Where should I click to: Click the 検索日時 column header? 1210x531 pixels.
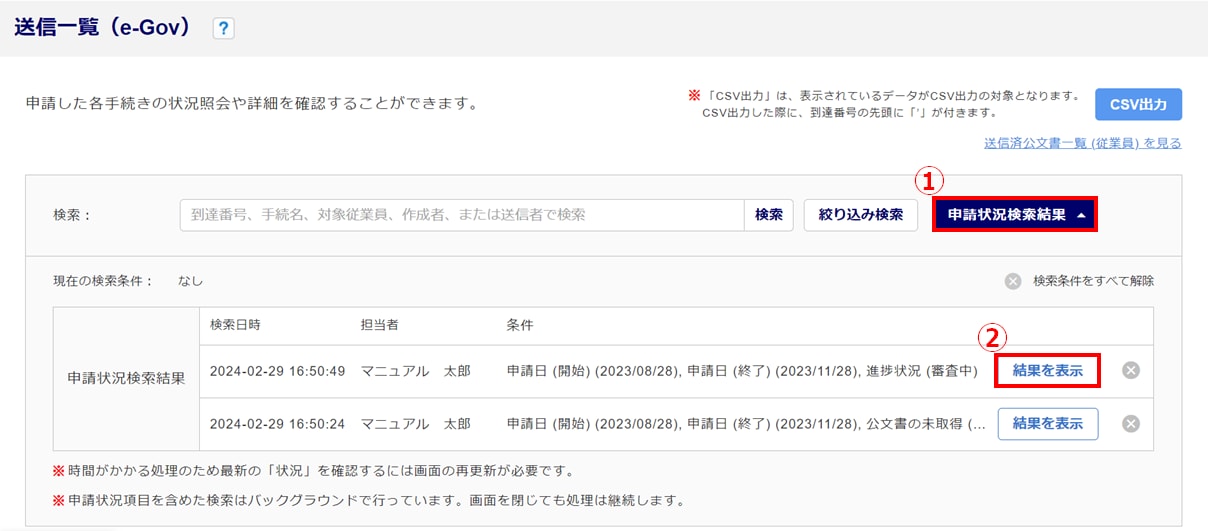tap(236, 325)
